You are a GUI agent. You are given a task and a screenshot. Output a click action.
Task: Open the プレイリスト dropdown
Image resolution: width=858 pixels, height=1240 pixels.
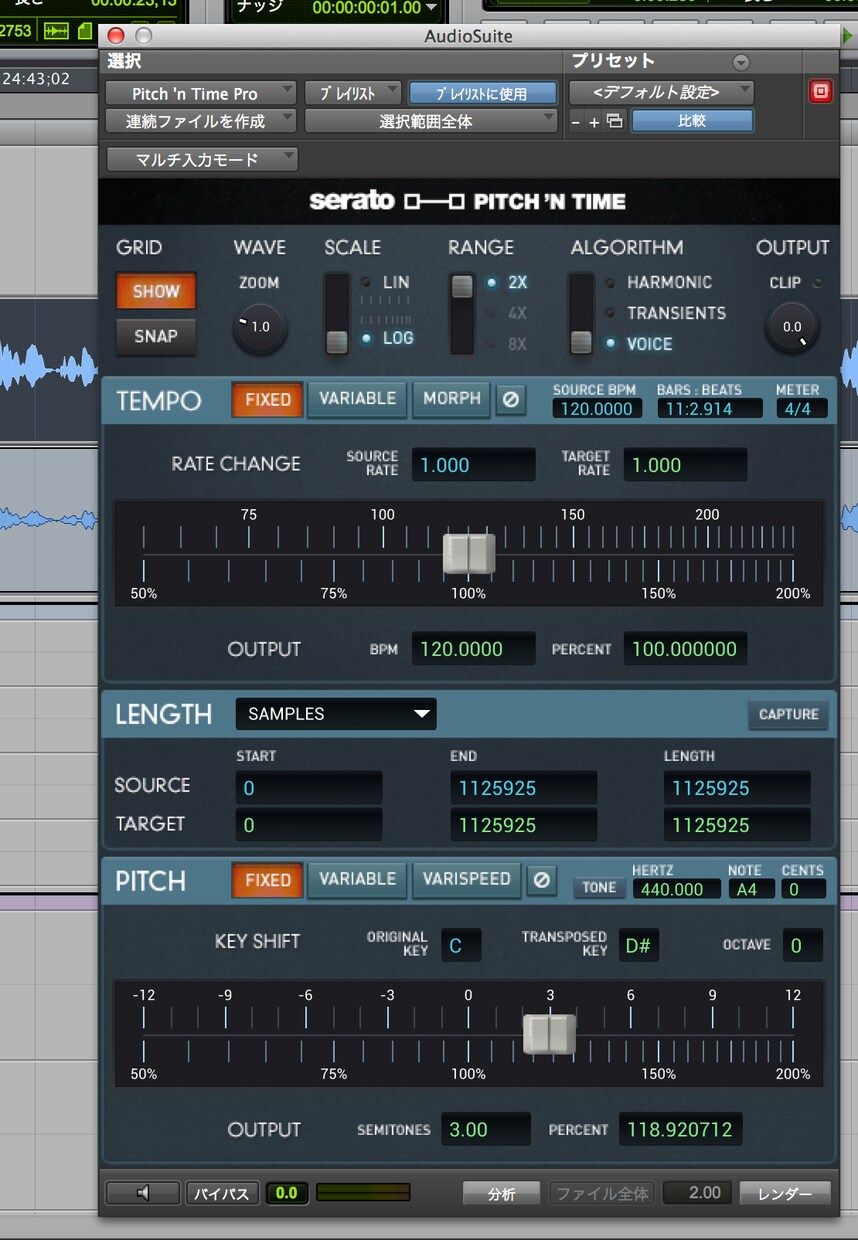[353, 93]
